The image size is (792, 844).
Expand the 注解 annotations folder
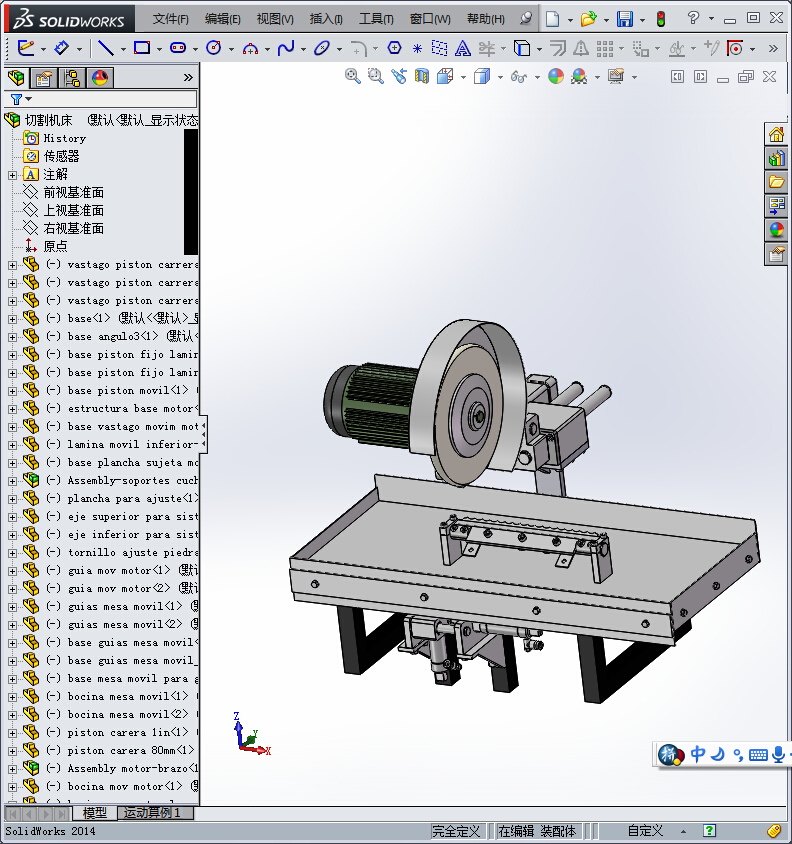click(12, 175)
